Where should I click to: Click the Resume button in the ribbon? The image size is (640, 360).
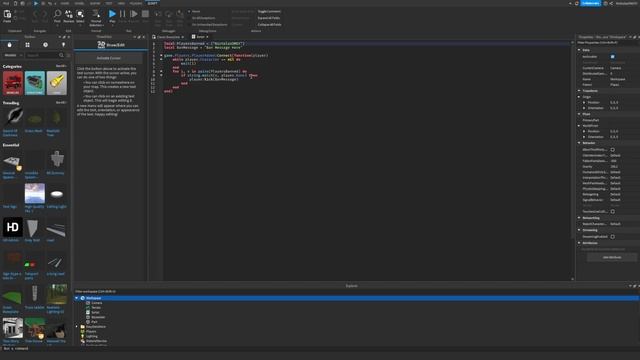(133, 14)
